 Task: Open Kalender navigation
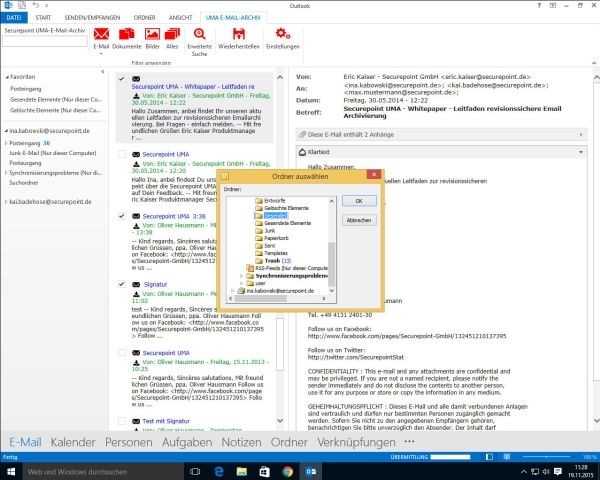pyautogui.click(x=73, y=442)
